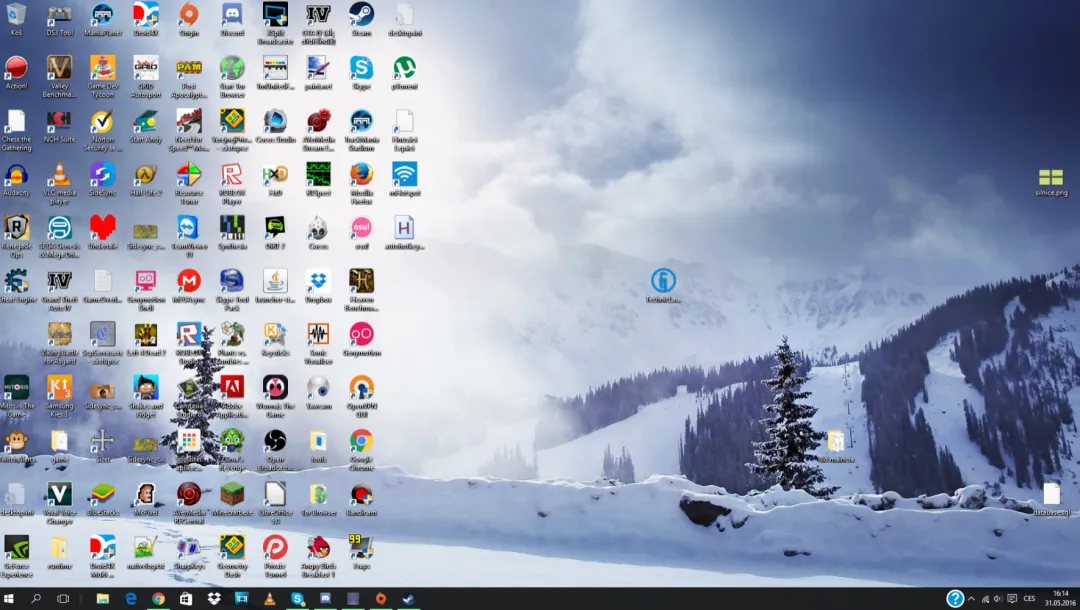
Task: Launch Game Dev Tycoon desktop shortcut
Action: point(103,76)
